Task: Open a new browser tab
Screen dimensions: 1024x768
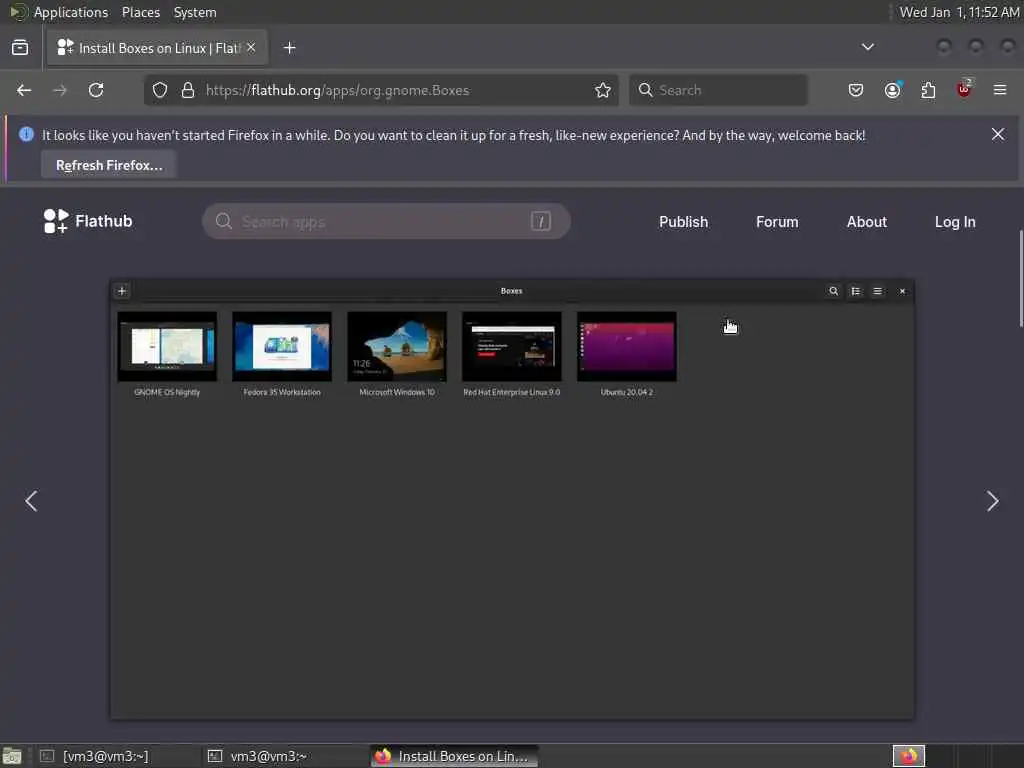Action: [x=290, y=48]
